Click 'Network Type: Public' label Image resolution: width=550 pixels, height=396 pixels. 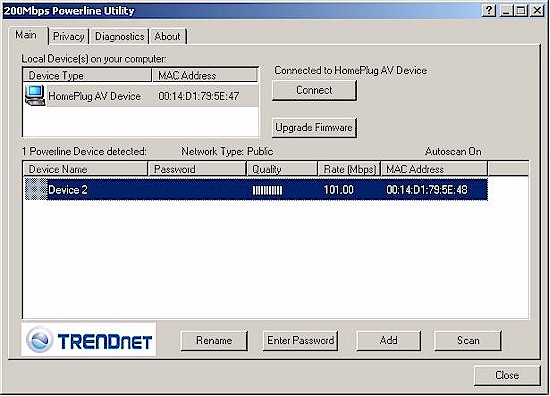(227, 152)
